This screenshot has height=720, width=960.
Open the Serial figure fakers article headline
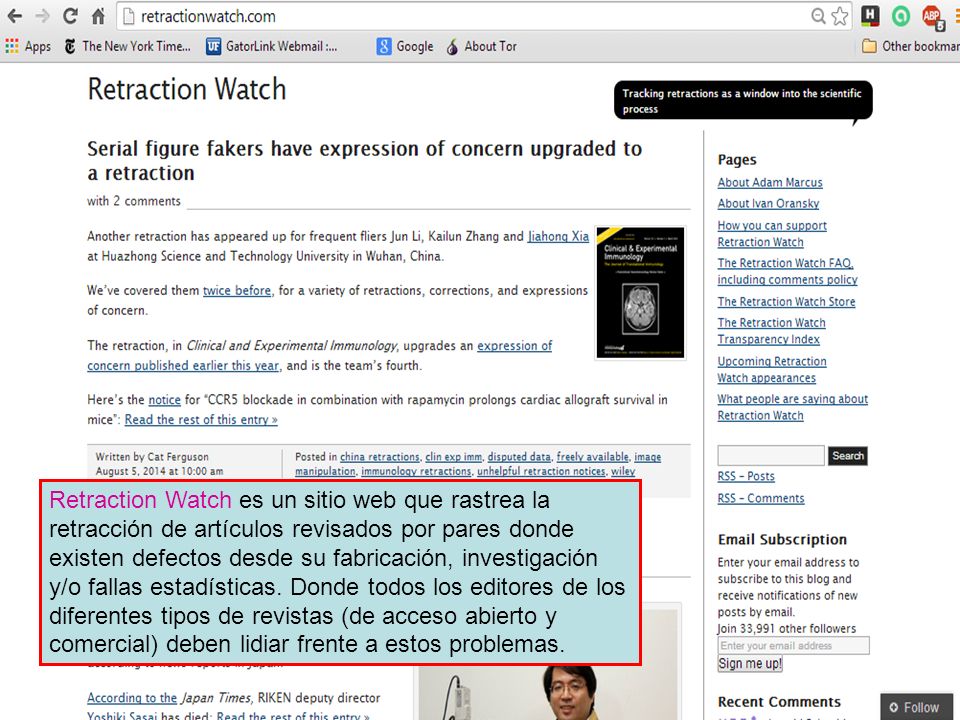point(364,160)
